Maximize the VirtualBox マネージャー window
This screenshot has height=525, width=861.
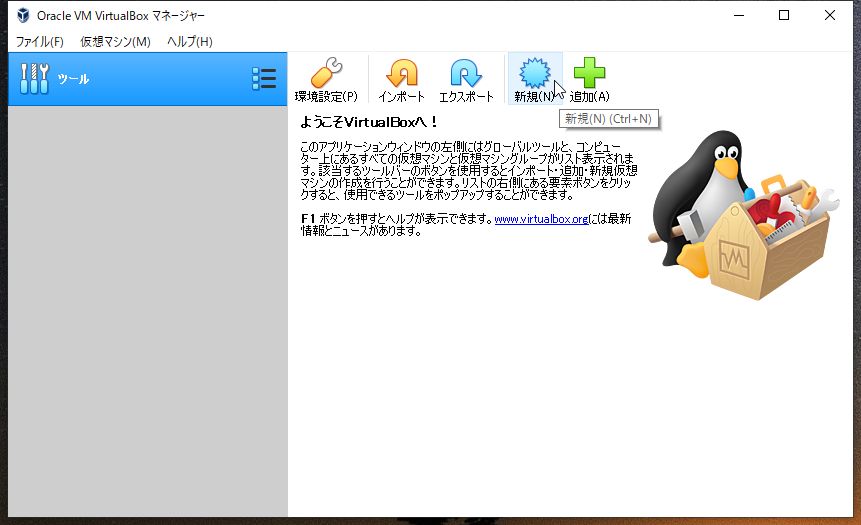[x=784, y=15]
